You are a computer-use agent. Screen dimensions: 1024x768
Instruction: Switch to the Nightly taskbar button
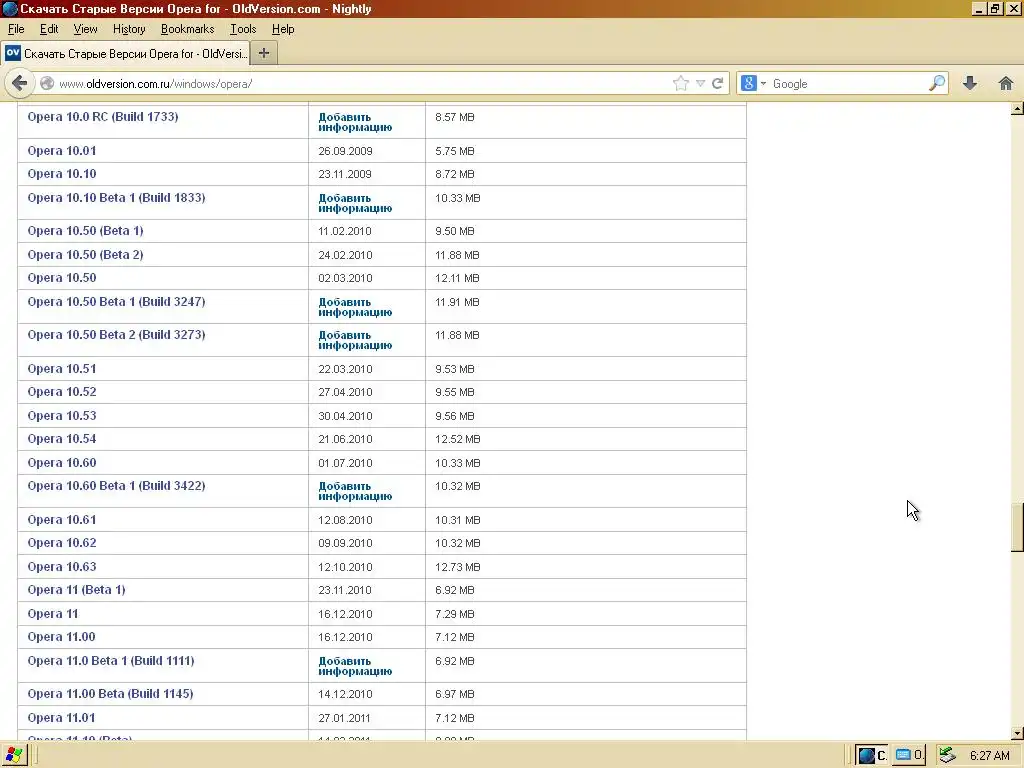point(872,756)
